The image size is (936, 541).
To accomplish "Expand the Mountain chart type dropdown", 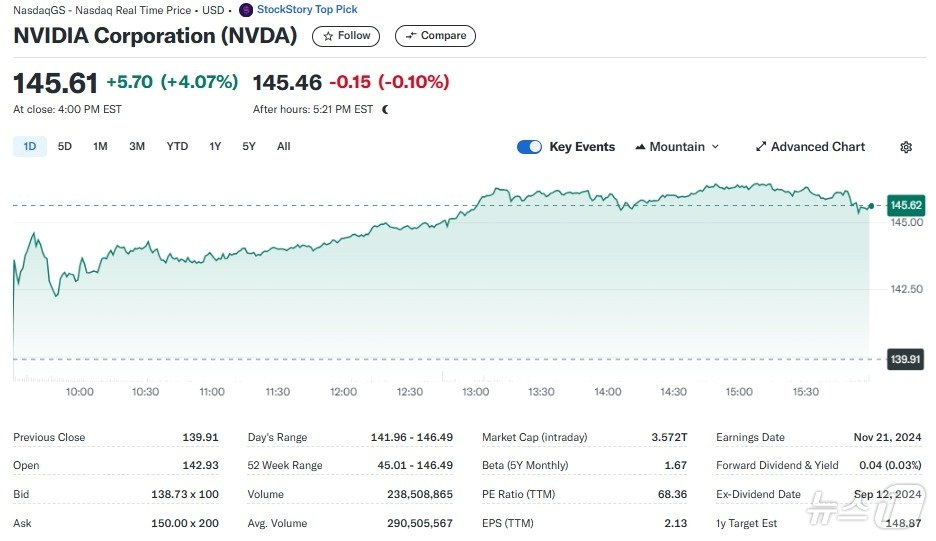I will point(715,147).
